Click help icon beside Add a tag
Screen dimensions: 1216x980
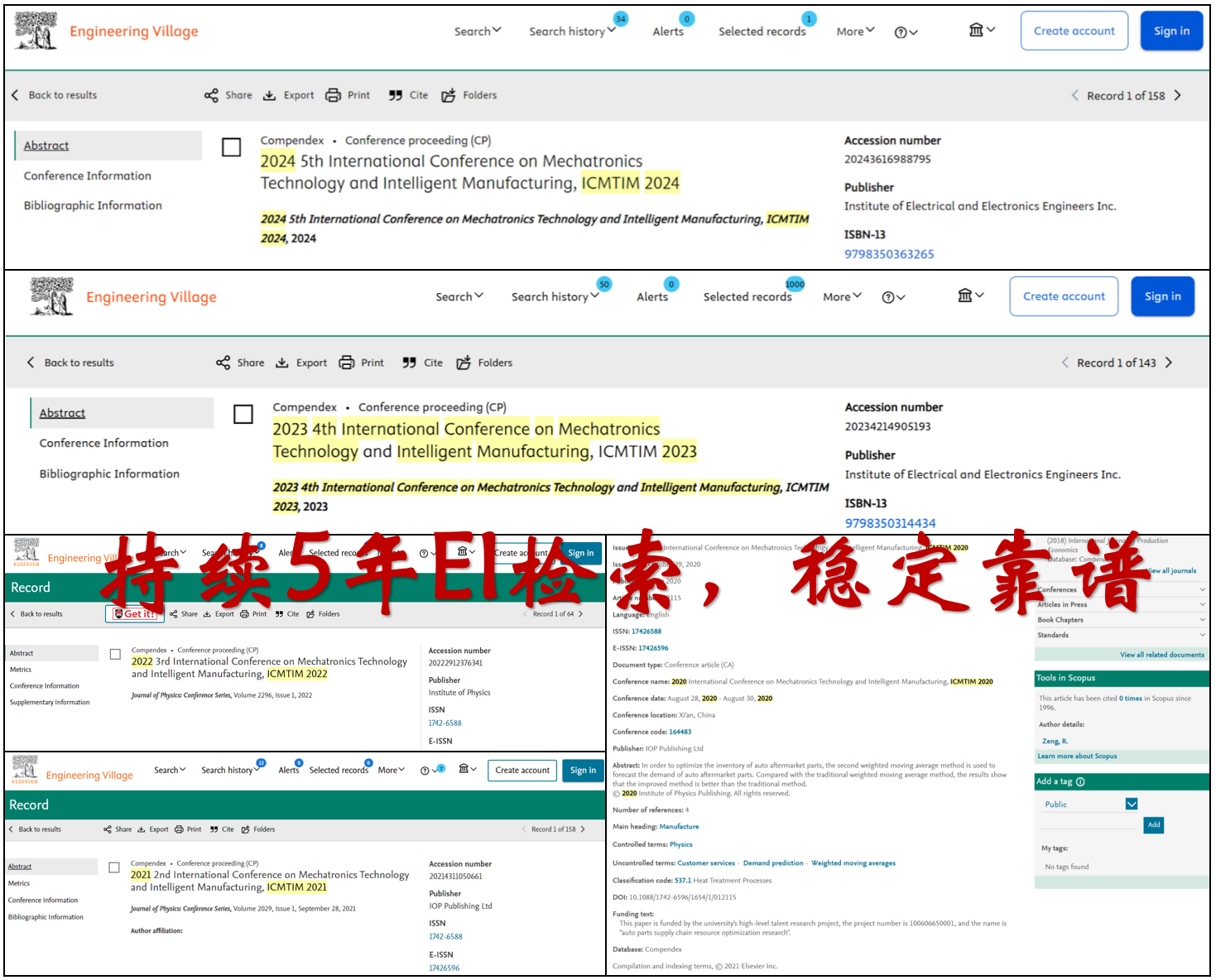[x=1080, y=781]
